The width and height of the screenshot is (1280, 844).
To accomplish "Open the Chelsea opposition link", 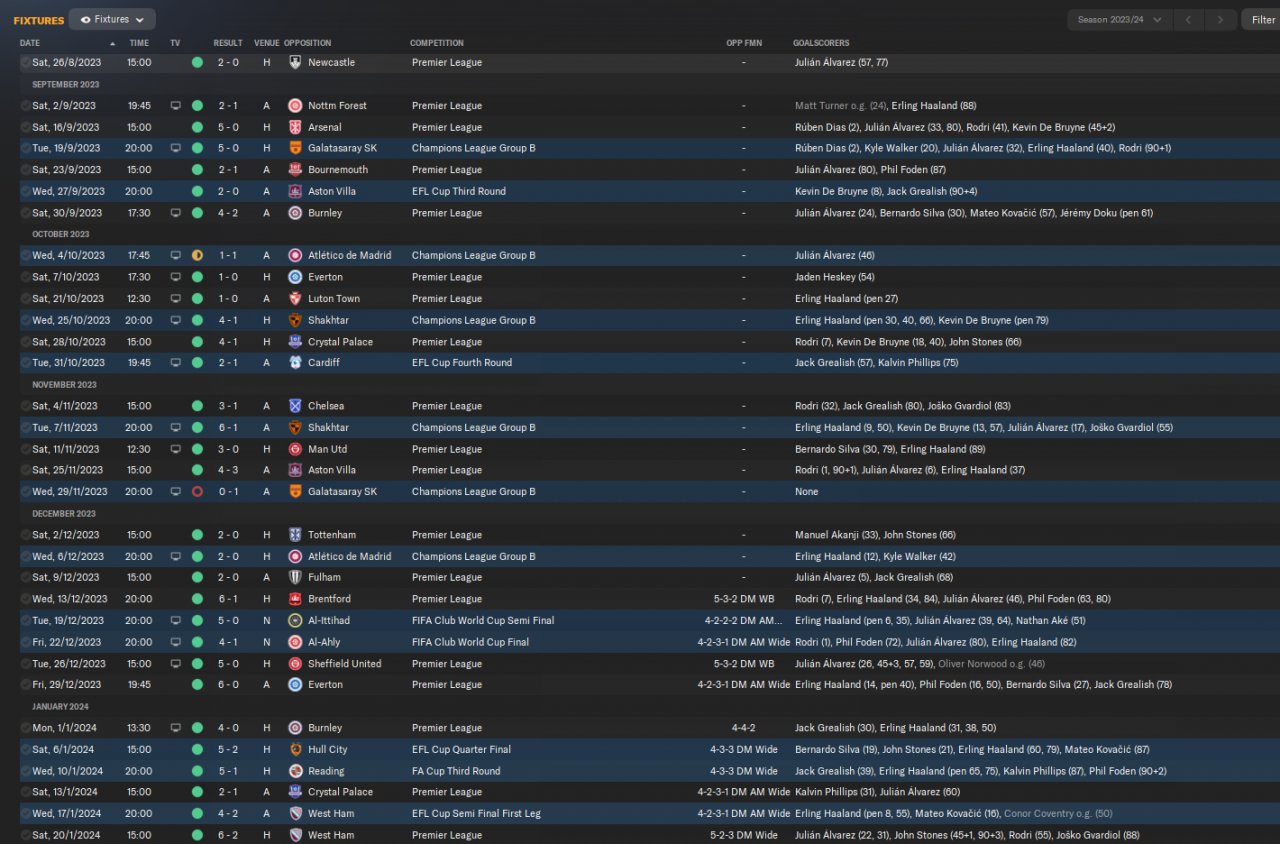I will click(326, 406).
